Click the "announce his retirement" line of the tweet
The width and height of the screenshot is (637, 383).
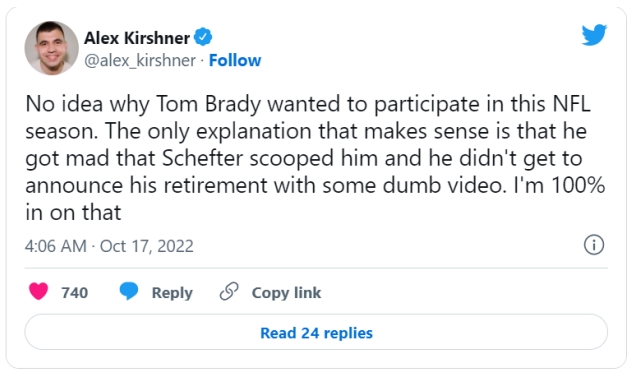click(315, 185)
